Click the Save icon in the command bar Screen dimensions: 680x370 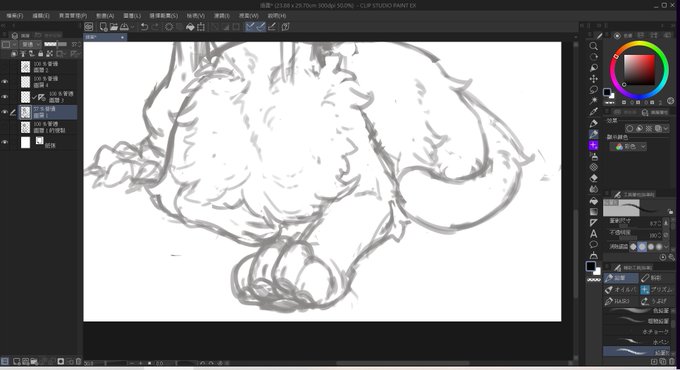(x=124, y=27)
